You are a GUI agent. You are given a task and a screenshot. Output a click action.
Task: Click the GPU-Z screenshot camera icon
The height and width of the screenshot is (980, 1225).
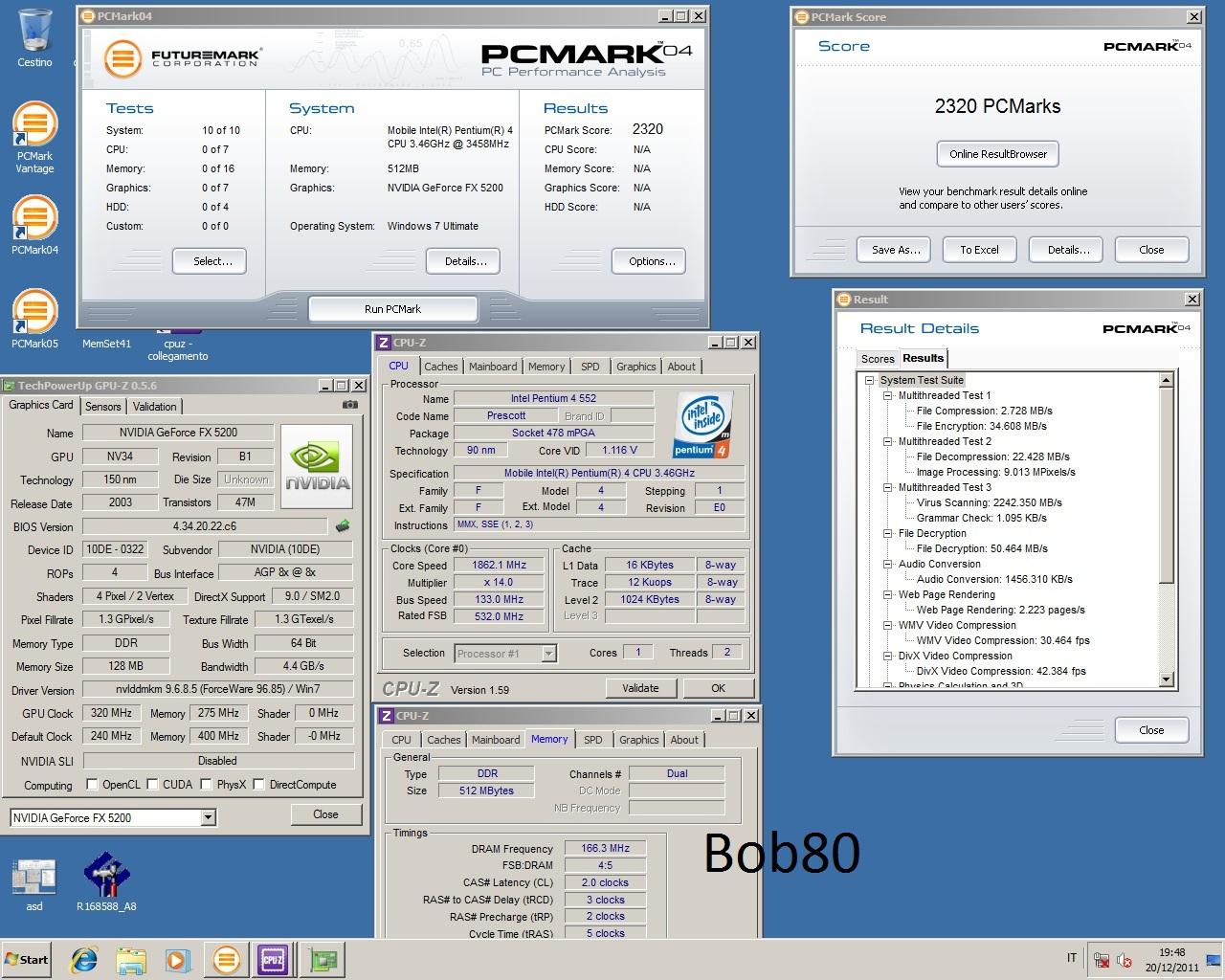(350, 405)
